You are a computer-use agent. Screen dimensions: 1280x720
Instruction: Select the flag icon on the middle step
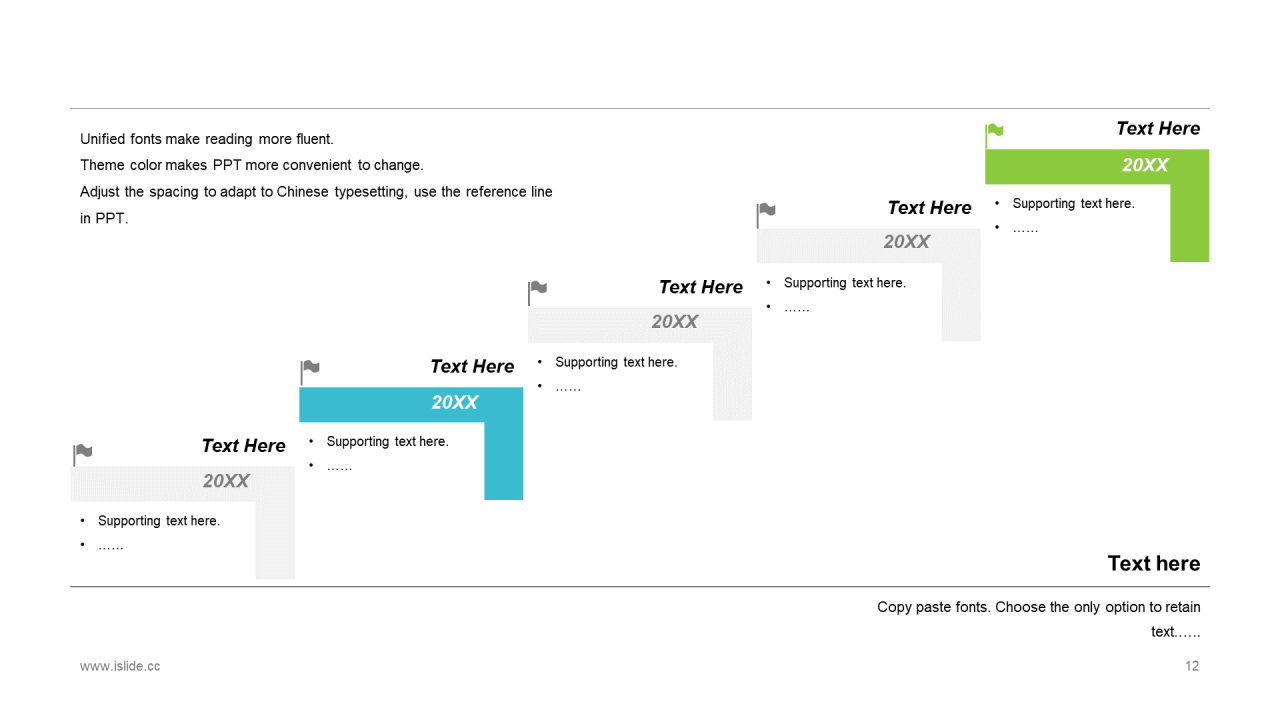tap(538, 292)
